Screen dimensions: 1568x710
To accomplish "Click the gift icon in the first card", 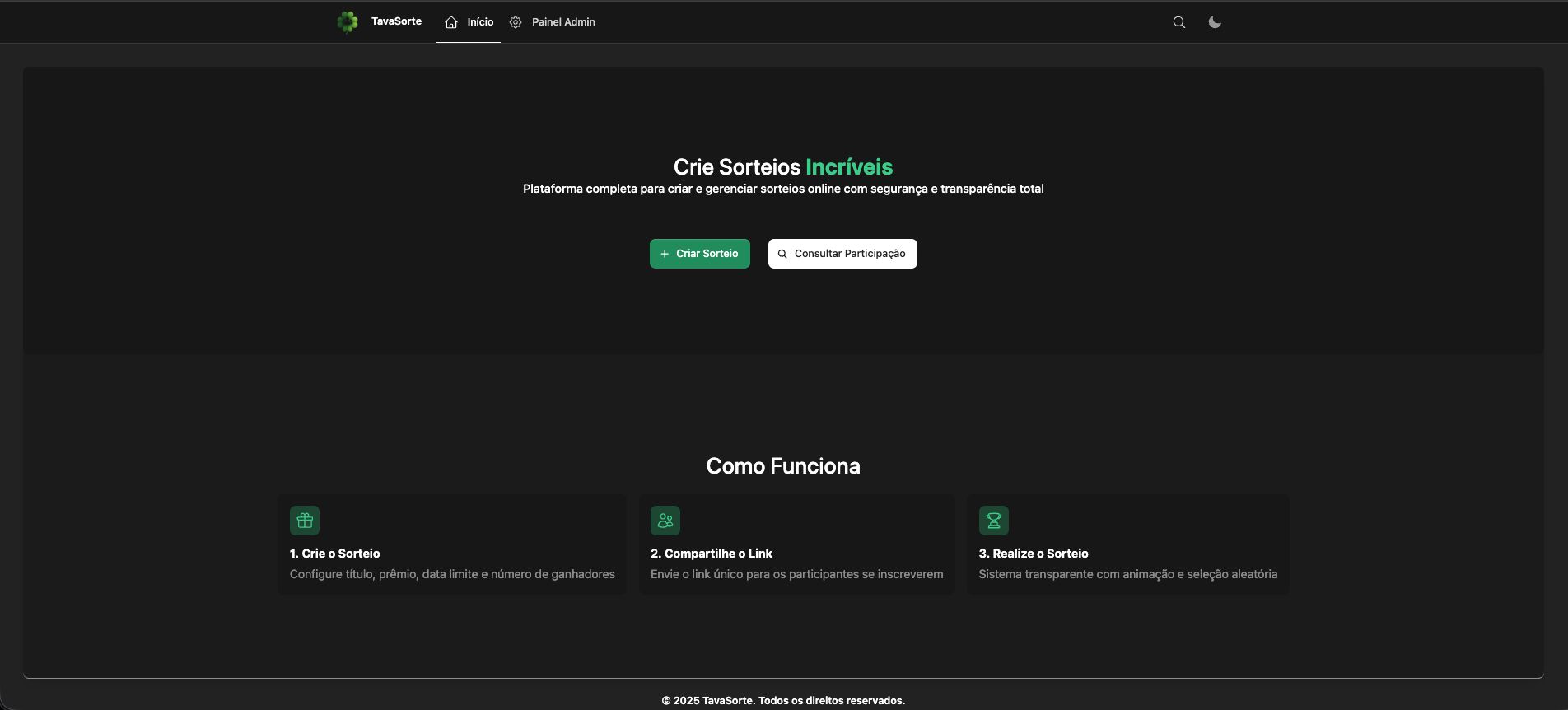I will tap(305, 521).
